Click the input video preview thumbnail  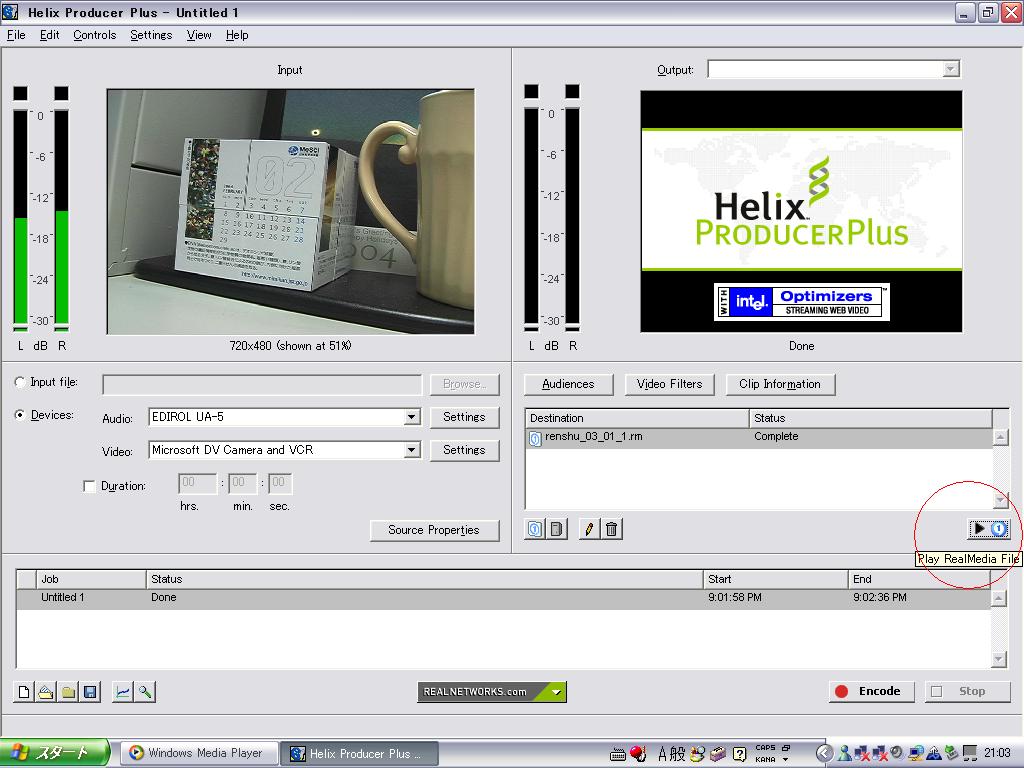[291, 212]
